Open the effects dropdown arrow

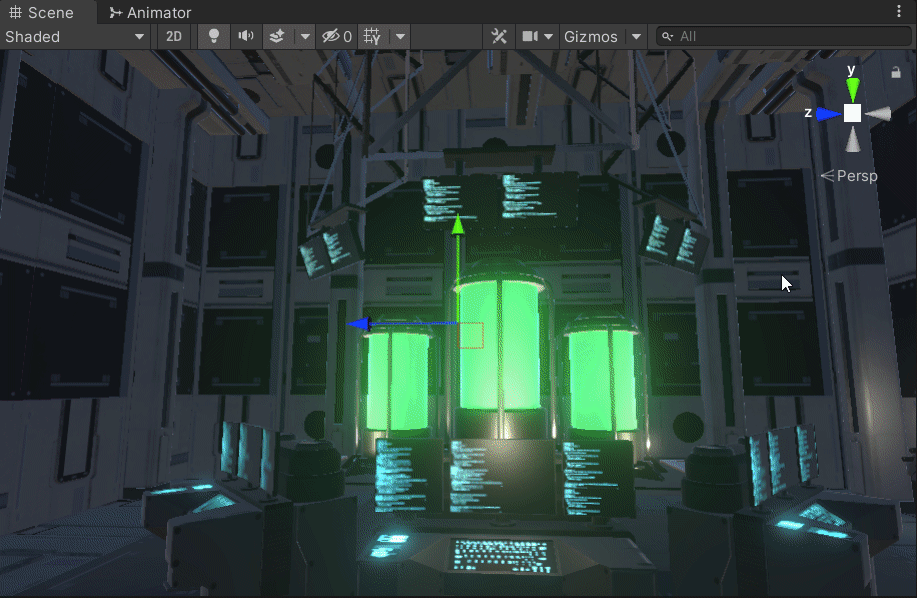pos(304,36)
